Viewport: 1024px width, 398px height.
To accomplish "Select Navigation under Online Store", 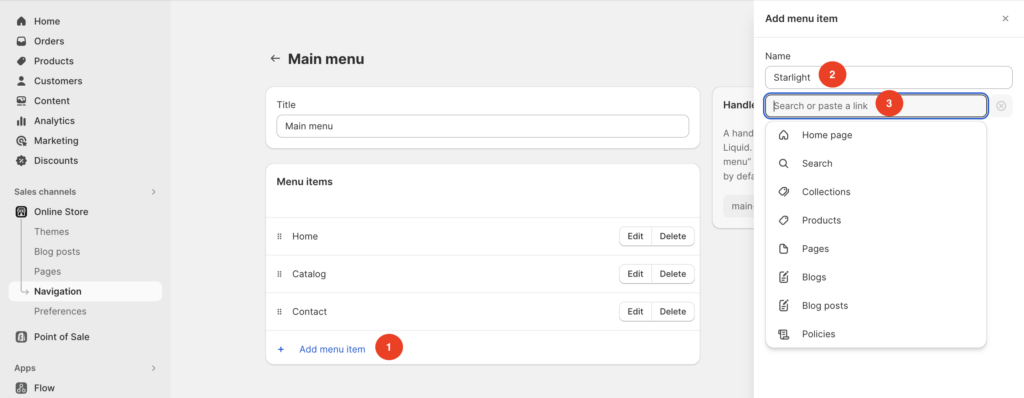I will click(x=86, y=291).
